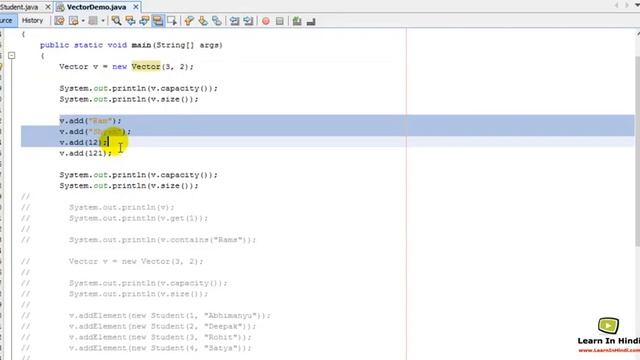Screen dimensions: 640x360
Task: Jump to Next Bookmark icon
Action: click(x=203, y=21)
